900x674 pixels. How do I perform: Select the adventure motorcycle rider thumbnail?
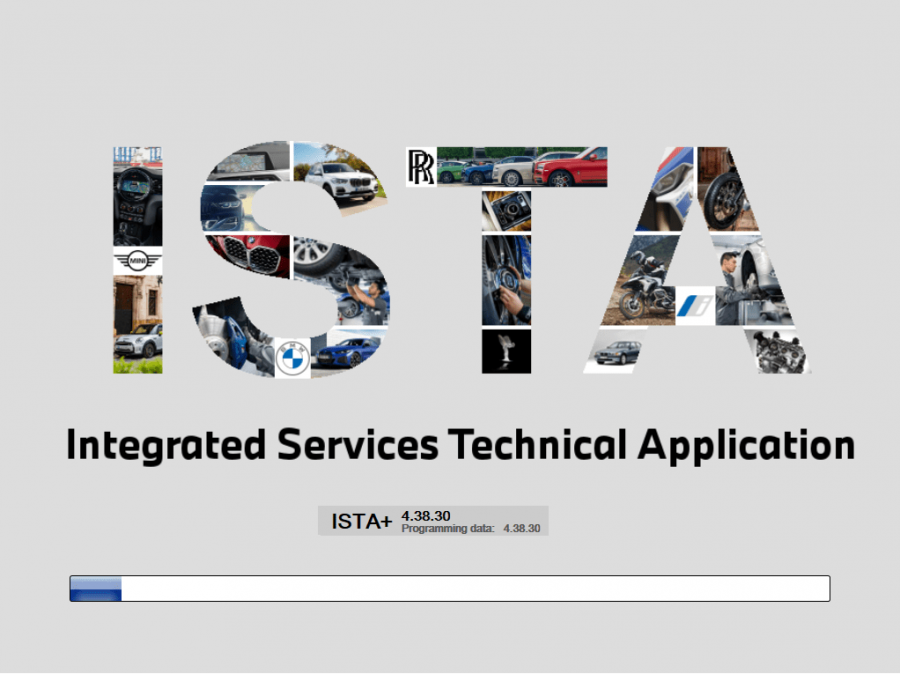[643, 283]
